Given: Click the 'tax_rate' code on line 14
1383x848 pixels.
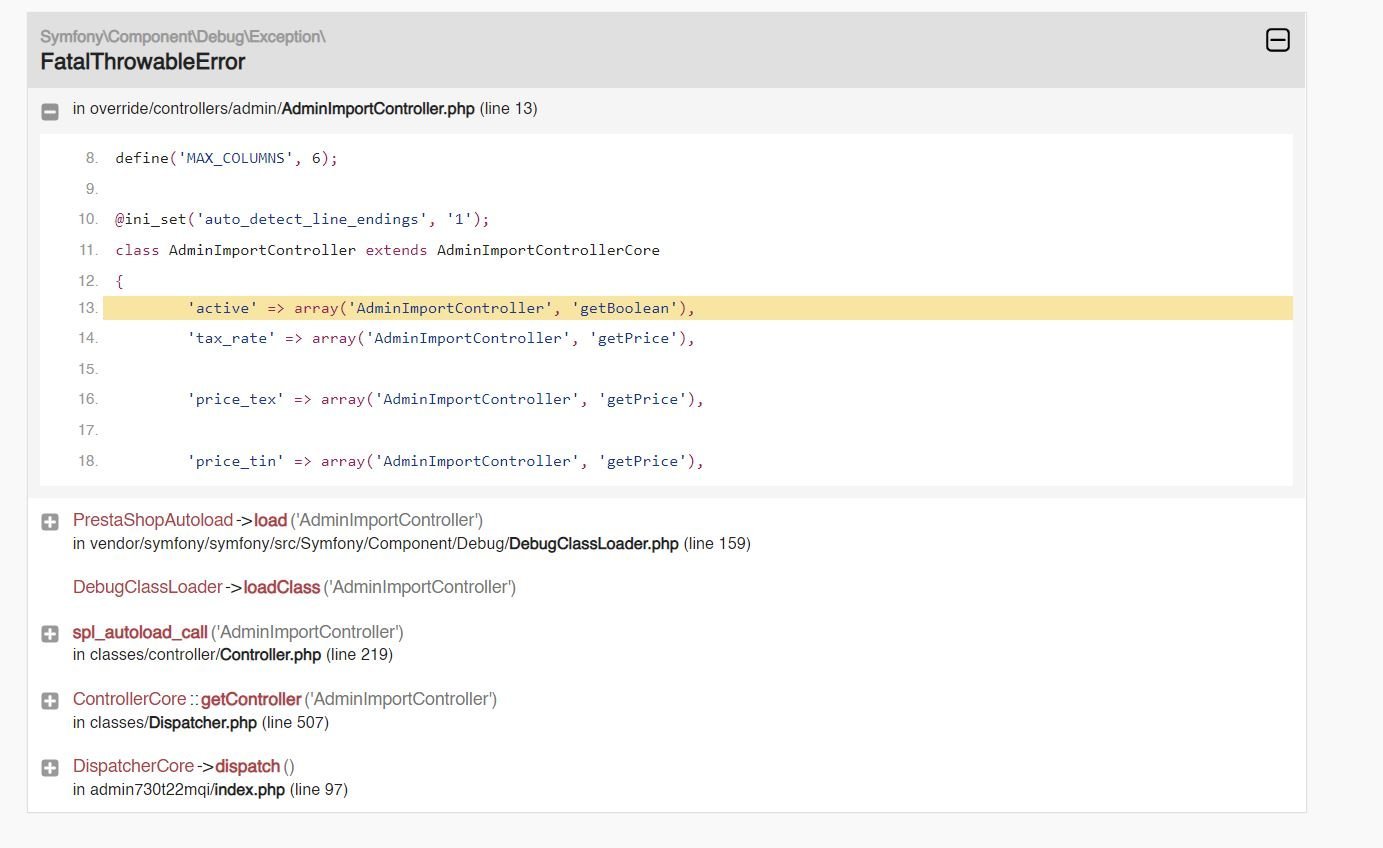Looking at the screenshot, I should [x=441, y=338].
